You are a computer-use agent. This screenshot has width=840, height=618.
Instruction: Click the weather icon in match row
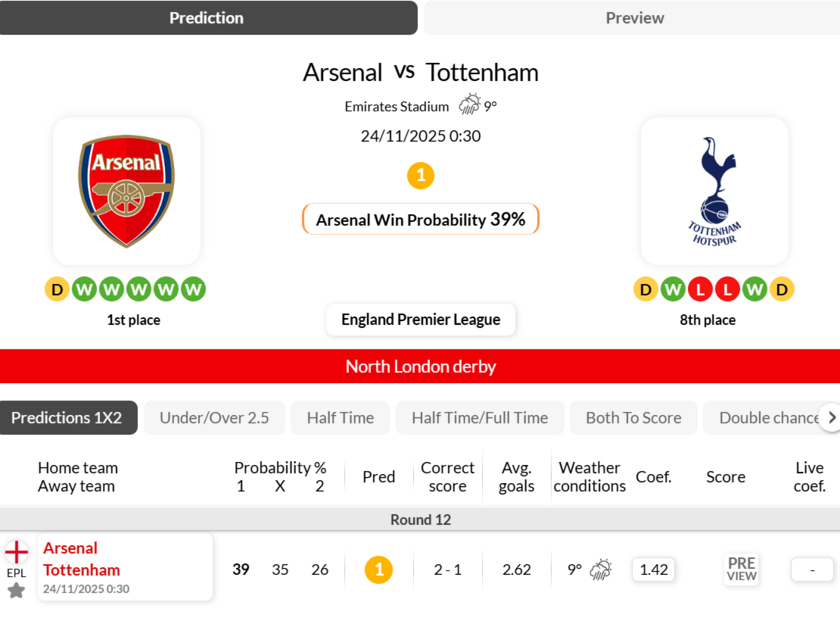(x=600, y=570)
